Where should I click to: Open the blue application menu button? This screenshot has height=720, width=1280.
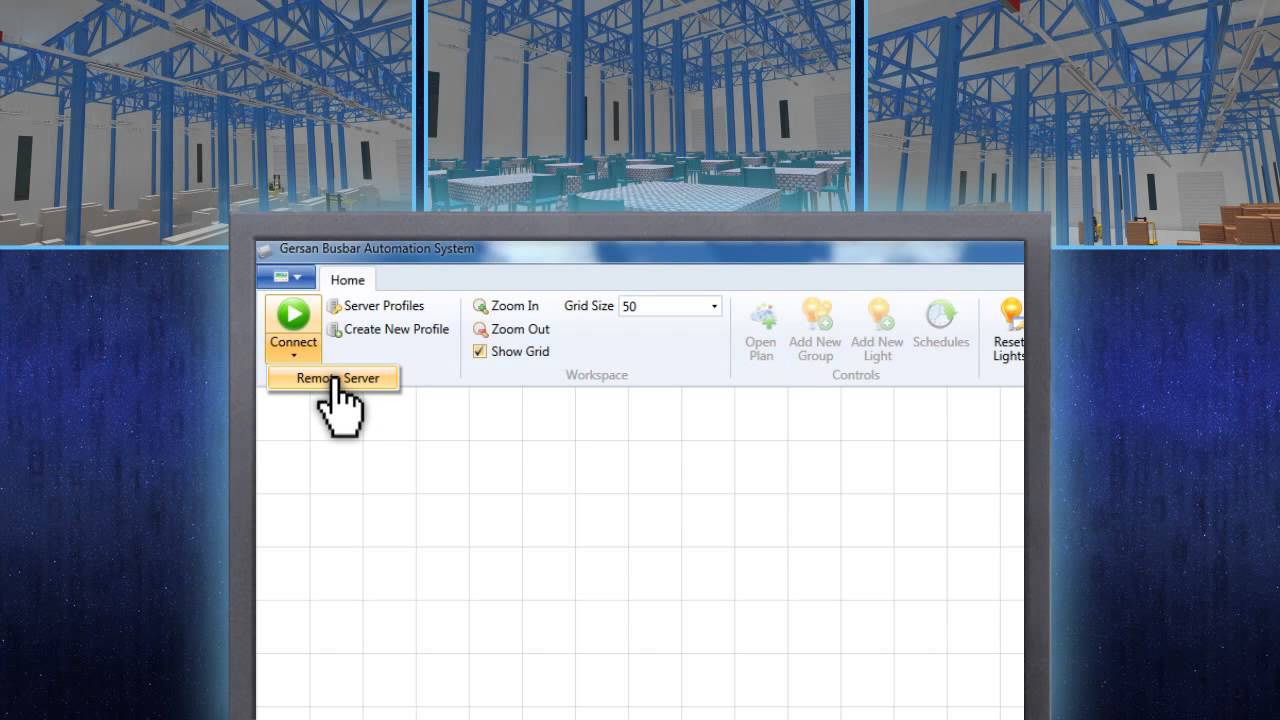pos(286,277)
